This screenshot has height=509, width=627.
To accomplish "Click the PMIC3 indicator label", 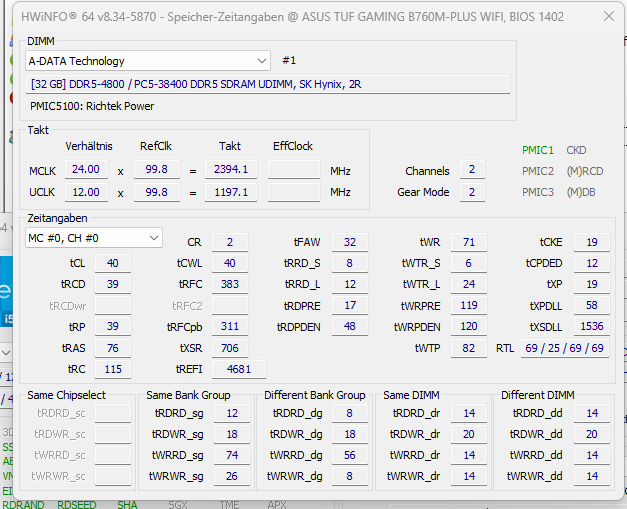I will [537, 192].
